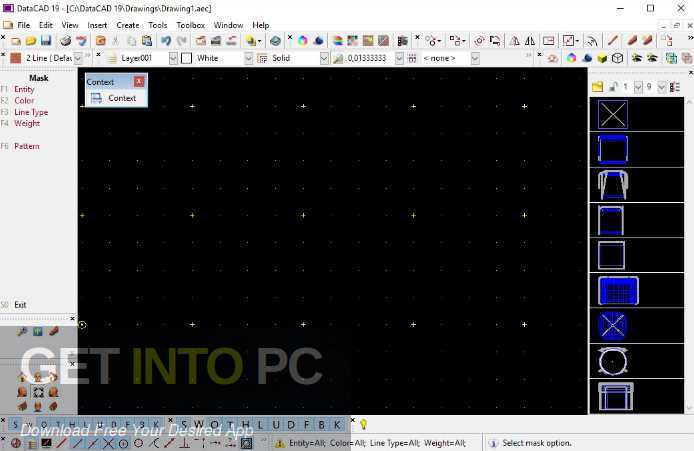Viewport: 694px width, 451px height.
Task: Open the < none > dropdown
Action: [x=475, y=58]
